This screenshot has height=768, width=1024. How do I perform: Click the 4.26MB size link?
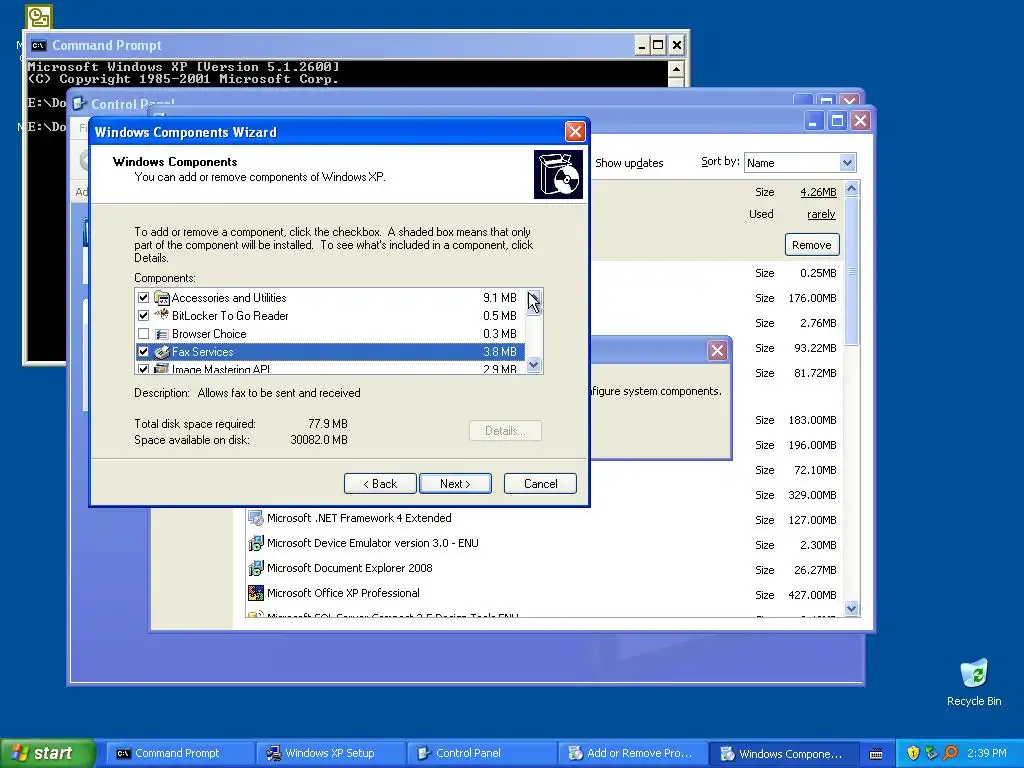(x=818, y=192)
